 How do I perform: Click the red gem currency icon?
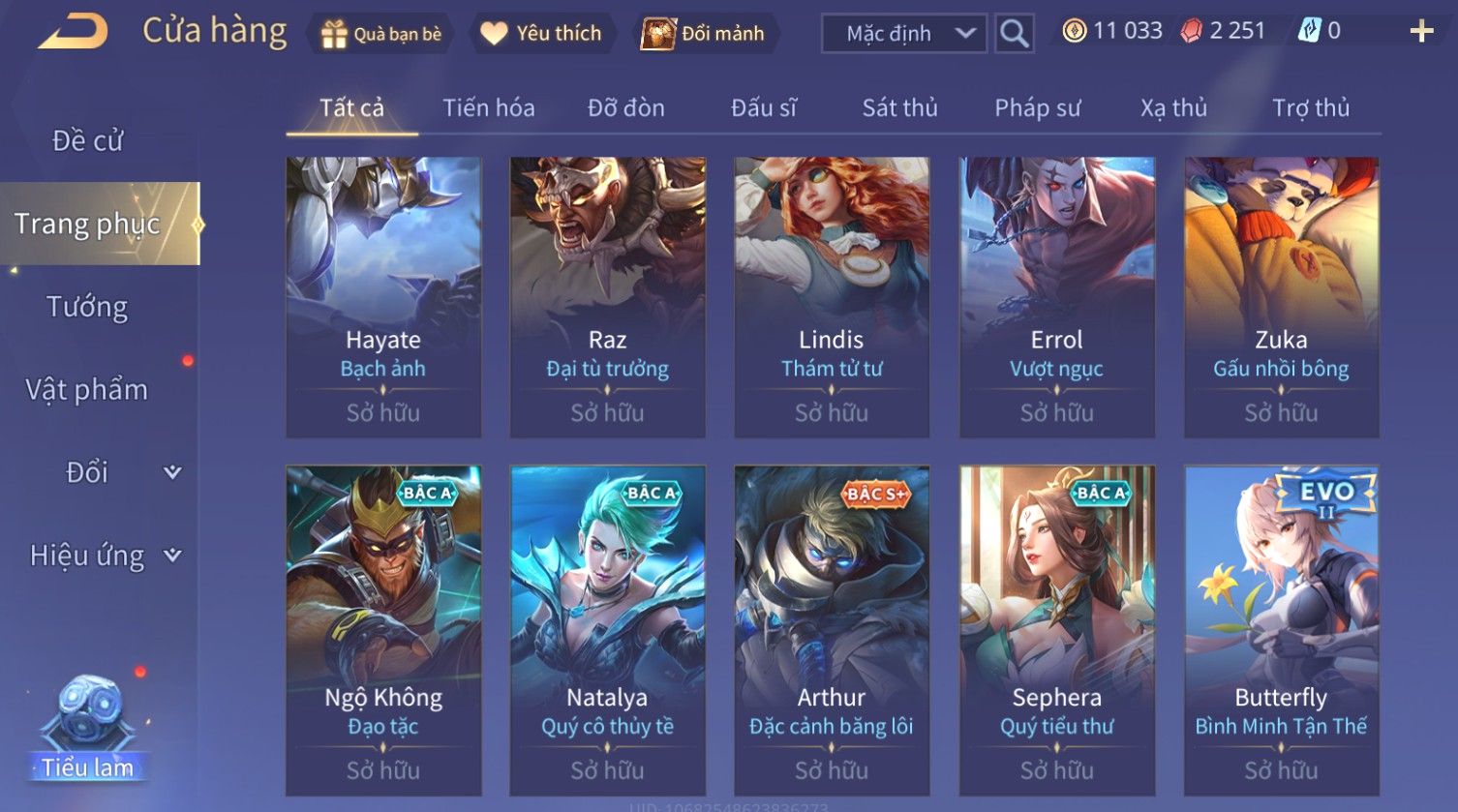click(1191, 32)
